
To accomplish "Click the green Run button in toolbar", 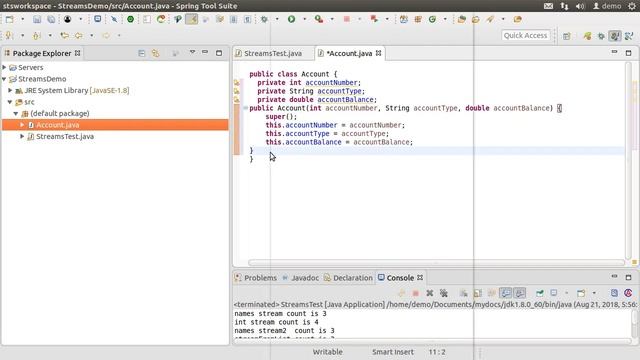I will point(291,19).
